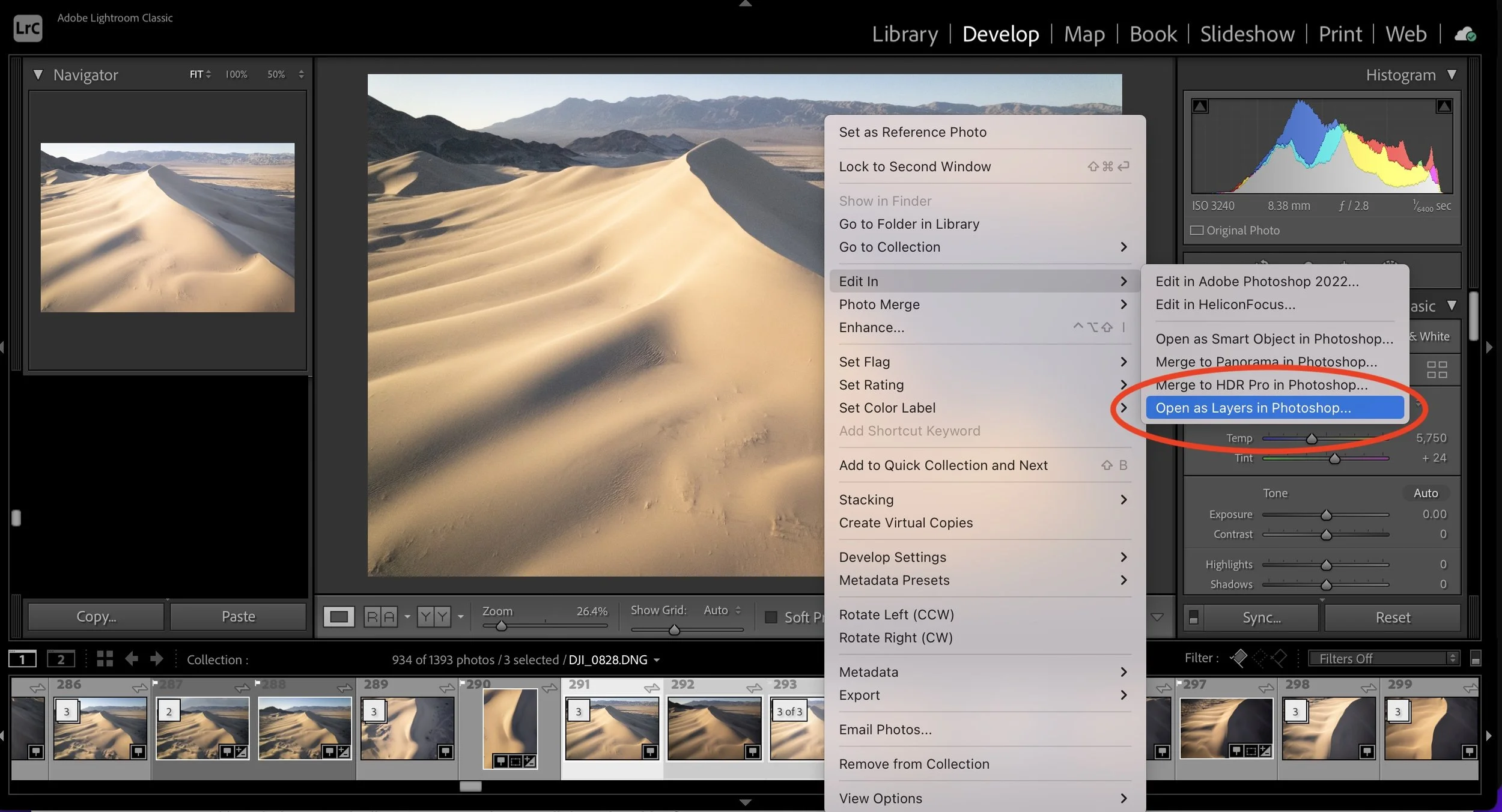Click the Loupe view icon in toolbar
Screen dimensions: 1502x812
[x=338, y=617]
